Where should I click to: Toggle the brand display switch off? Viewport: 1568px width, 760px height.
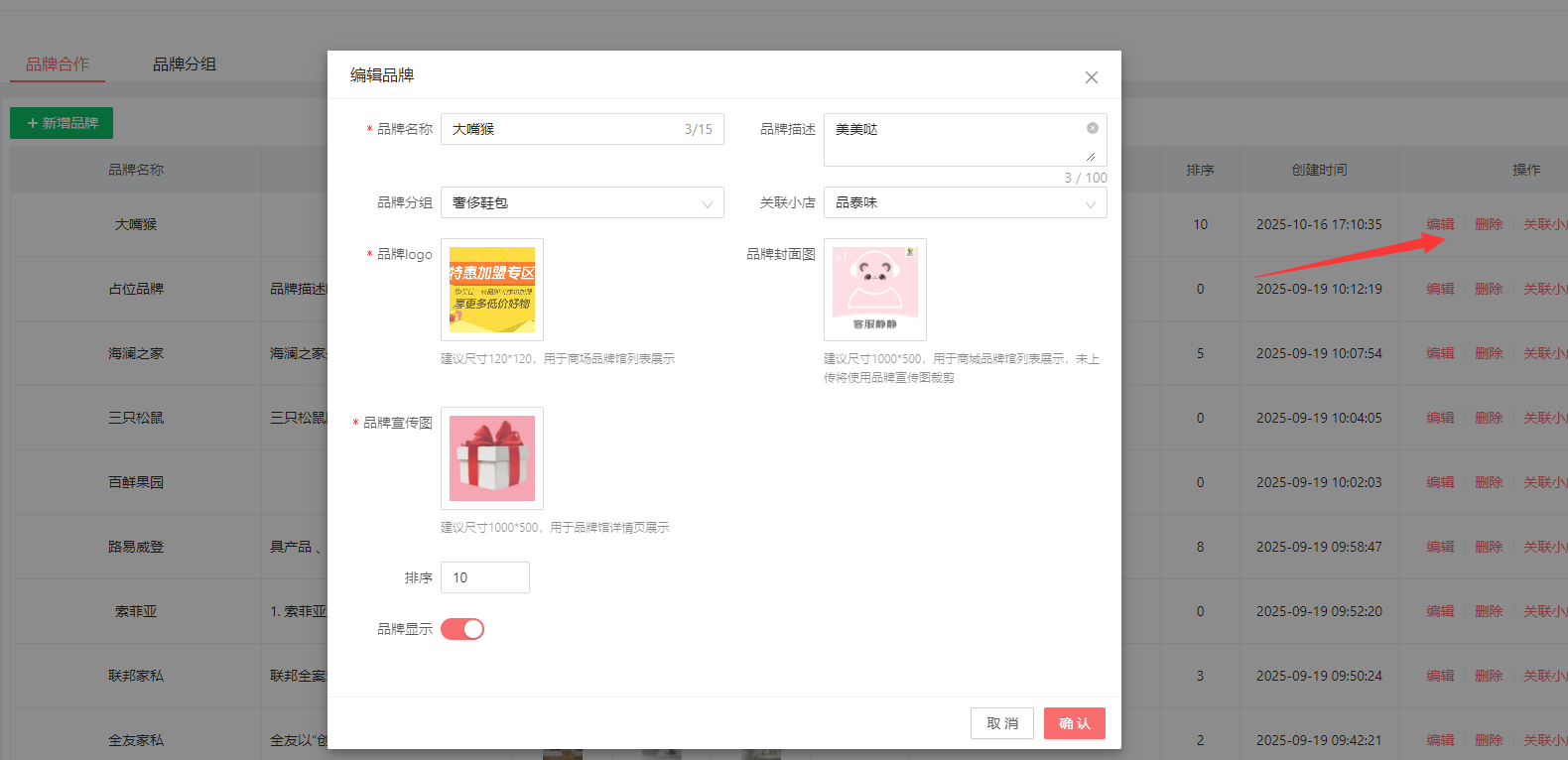462,629
